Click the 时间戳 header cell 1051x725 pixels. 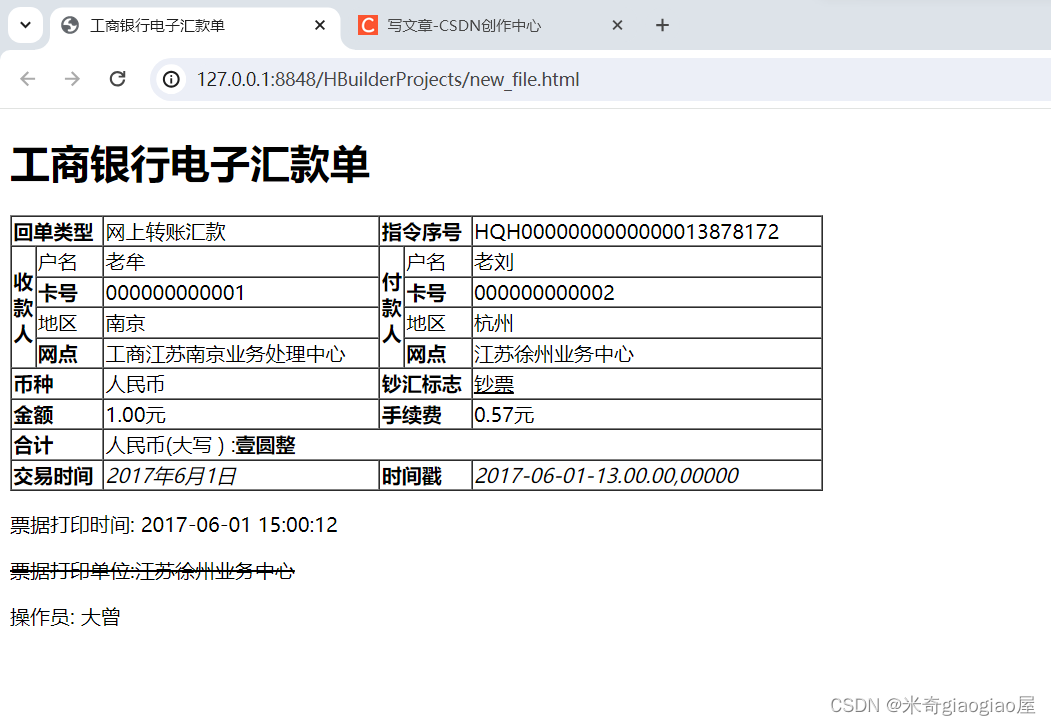pos(426,476)
